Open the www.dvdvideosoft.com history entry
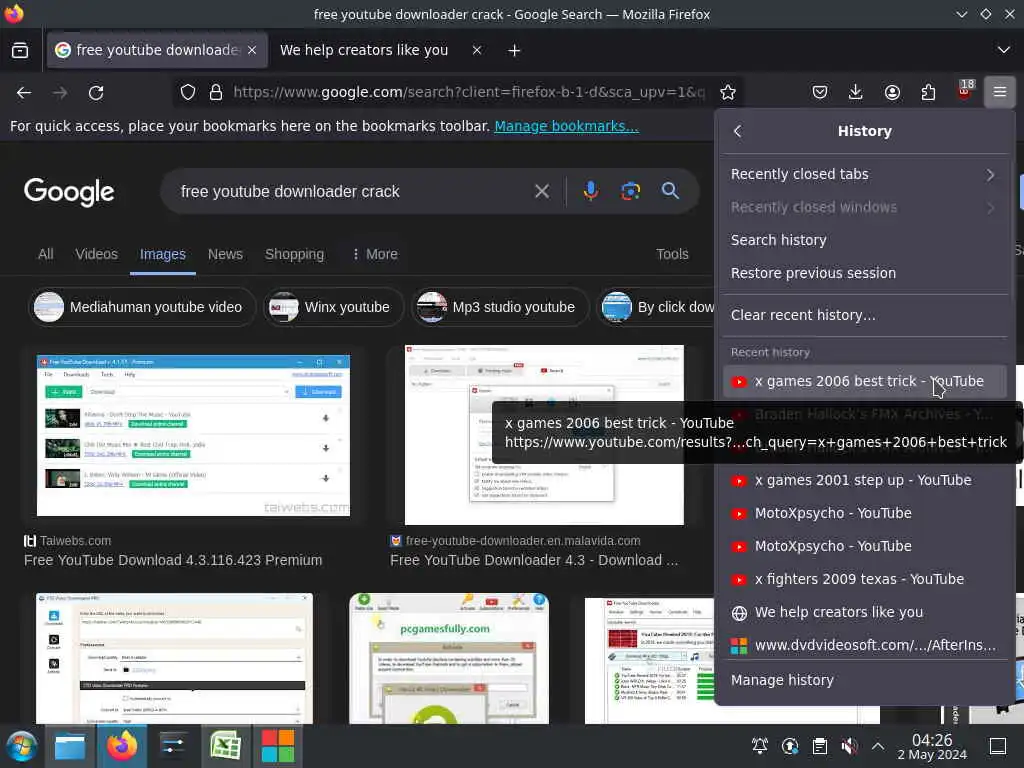This screenshot has height=768, width=1024. (x=865, y=645)
